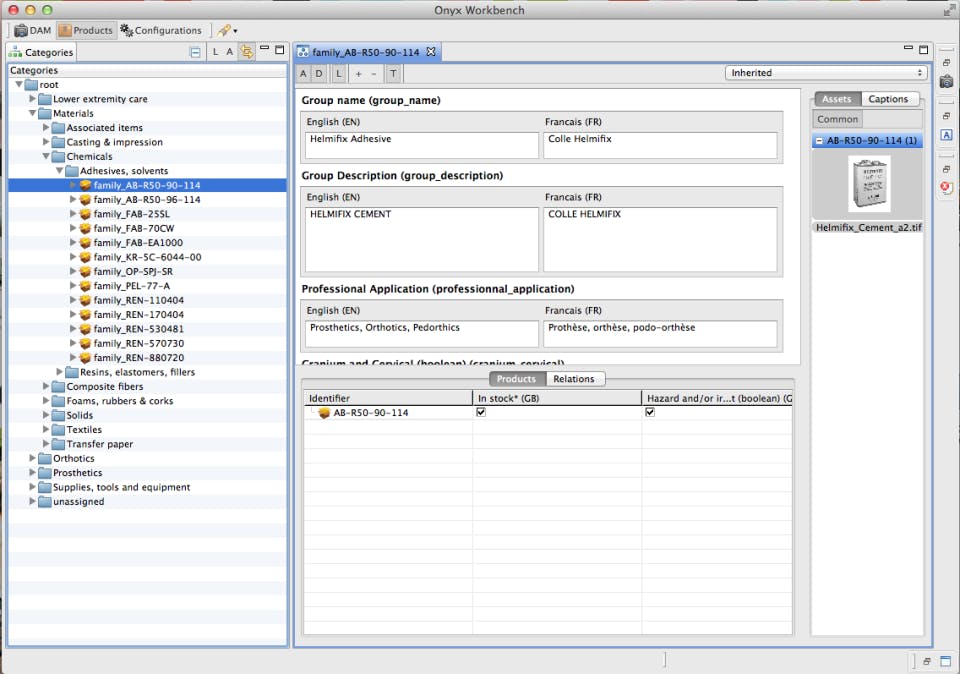Toggle In stock checkbox for AB-R50-90-114
The image size is (960, 674).
pyautogui.click(x=481, y=412)
